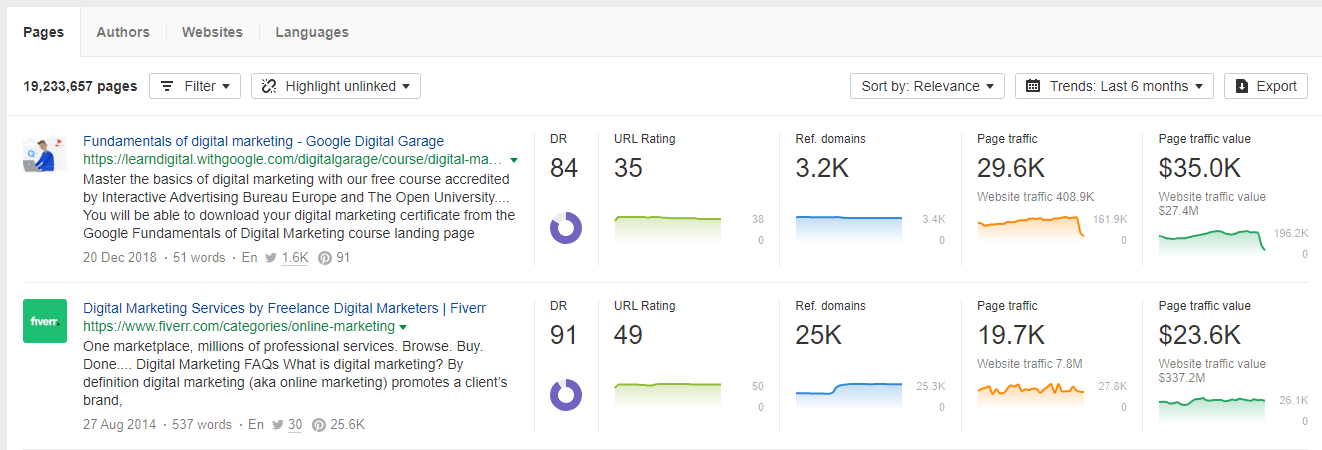Expand the caret next to the learndigital.withgoogle.com URL
The image size is (1322, 450).
[514, 160]
